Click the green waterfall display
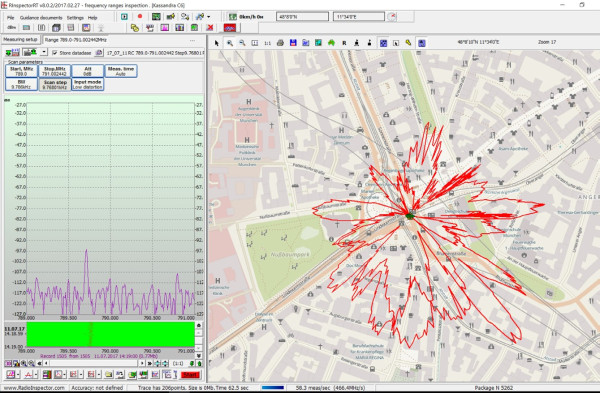Viewport: 600px width, 393px height. (x=111, y=334)
